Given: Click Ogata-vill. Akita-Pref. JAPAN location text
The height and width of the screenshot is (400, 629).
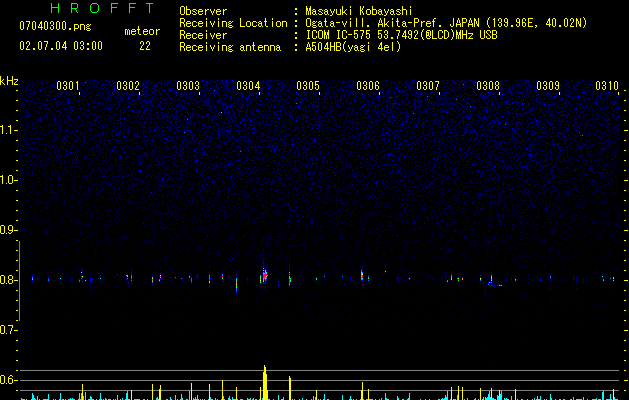Looking at the screenshot, I should (446, 23).
